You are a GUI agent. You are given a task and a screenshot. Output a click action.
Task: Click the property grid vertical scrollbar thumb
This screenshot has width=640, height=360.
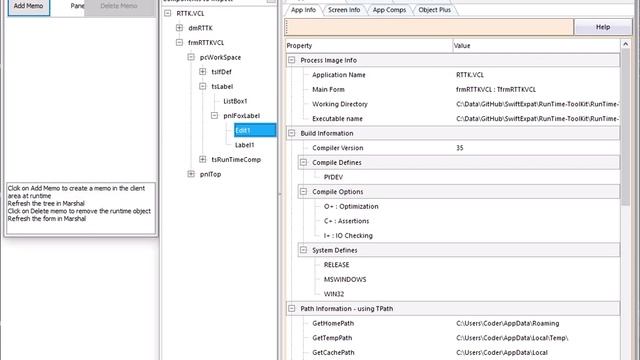click(626, 127)
